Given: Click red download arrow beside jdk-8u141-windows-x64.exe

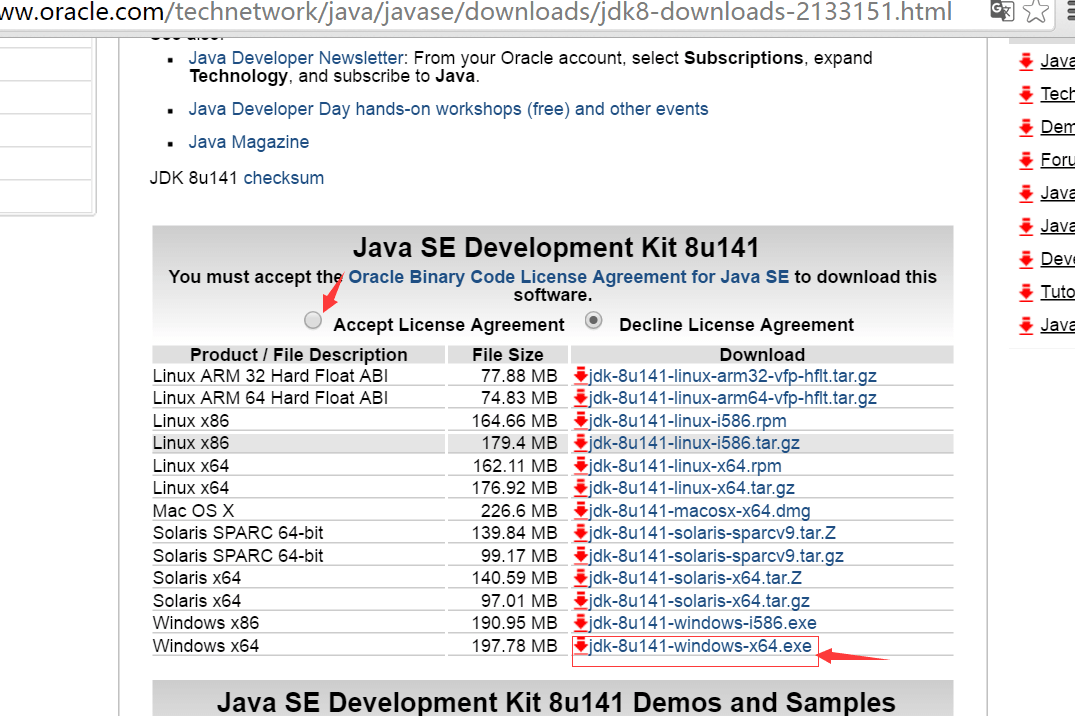Looking at the screenshot, I should [x=581, y=646].
